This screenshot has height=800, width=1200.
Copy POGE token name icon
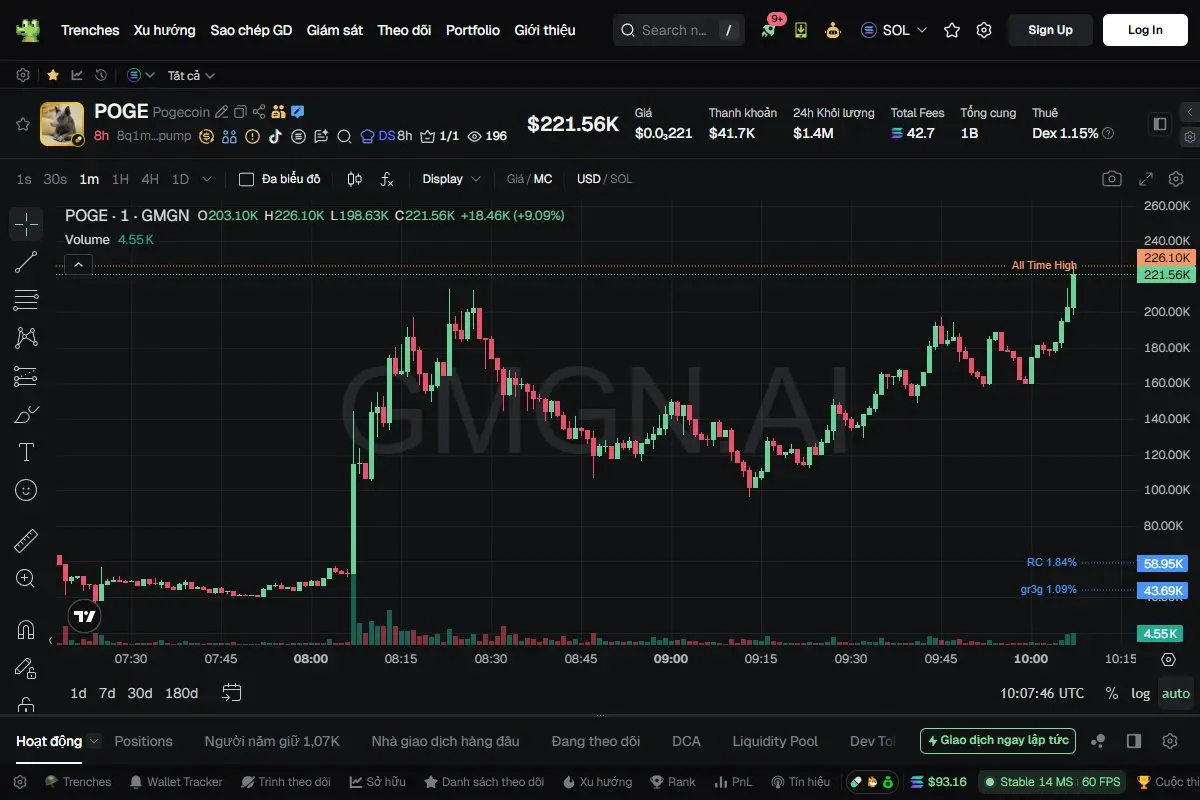click(x=240, y=112)
